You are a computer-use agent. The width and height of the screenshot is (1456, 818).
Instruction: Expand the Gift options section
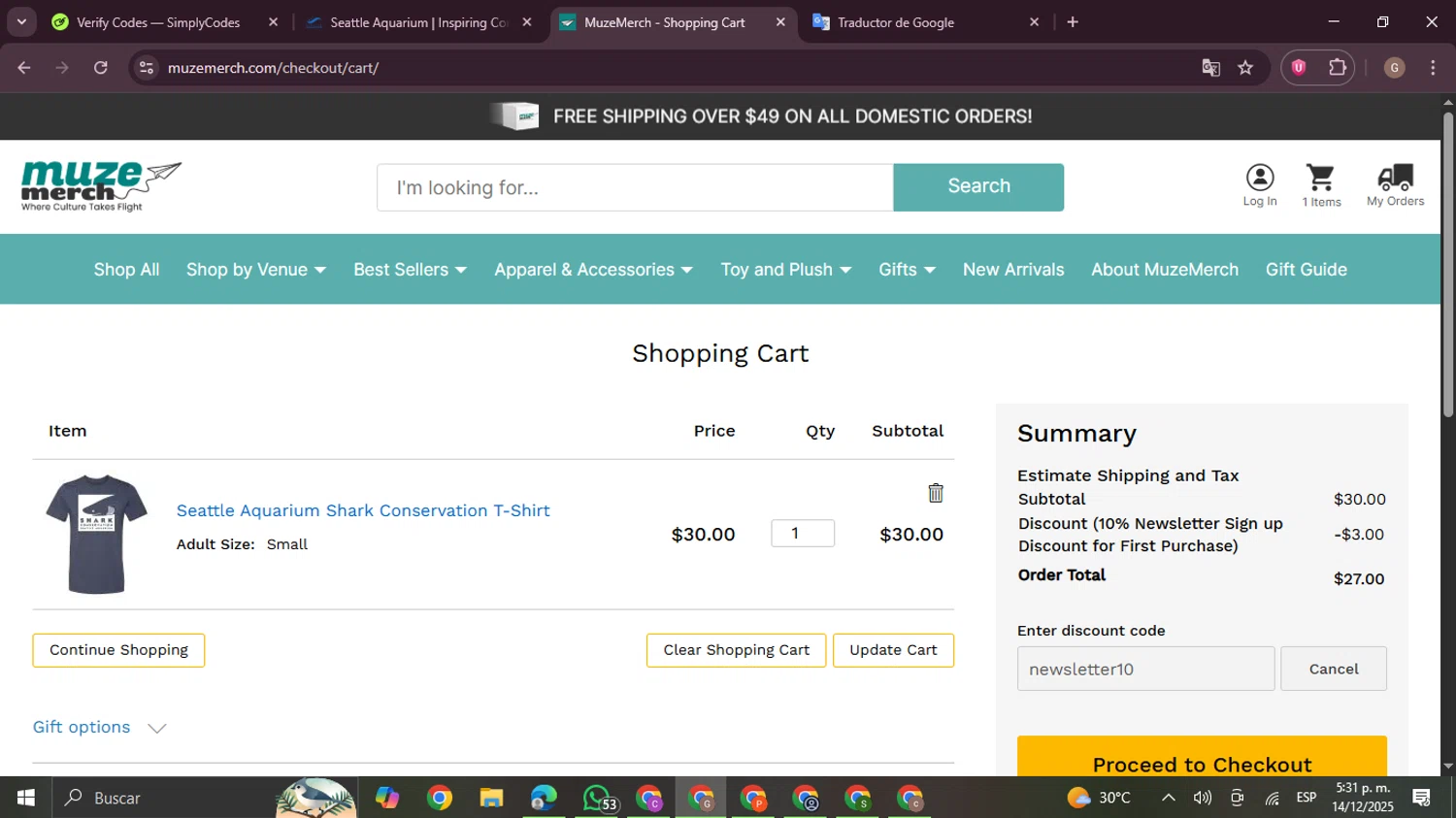[99, 728]
